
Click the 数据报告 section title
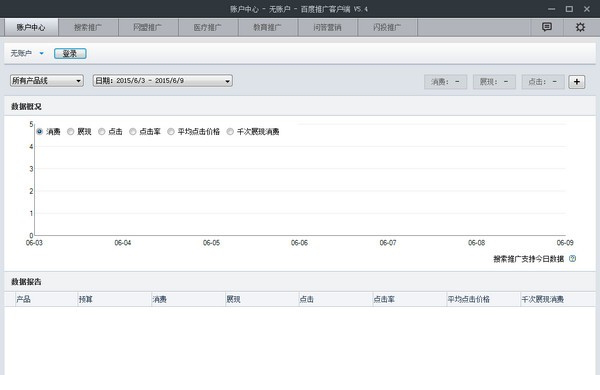click(x=26, y=282)
